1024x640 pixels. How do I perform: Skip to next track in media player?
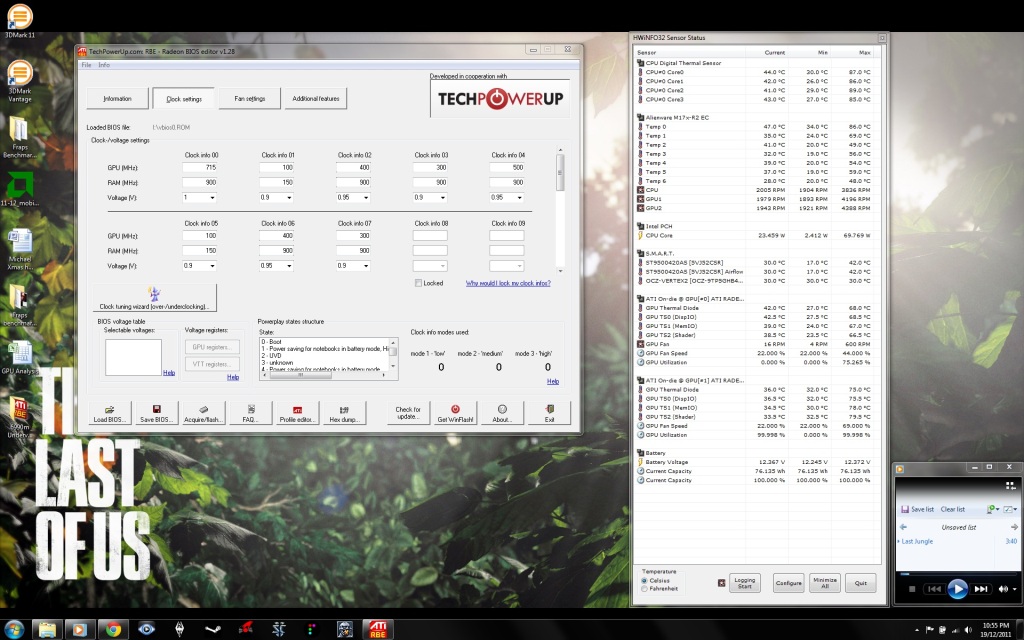tap(981, 589)
